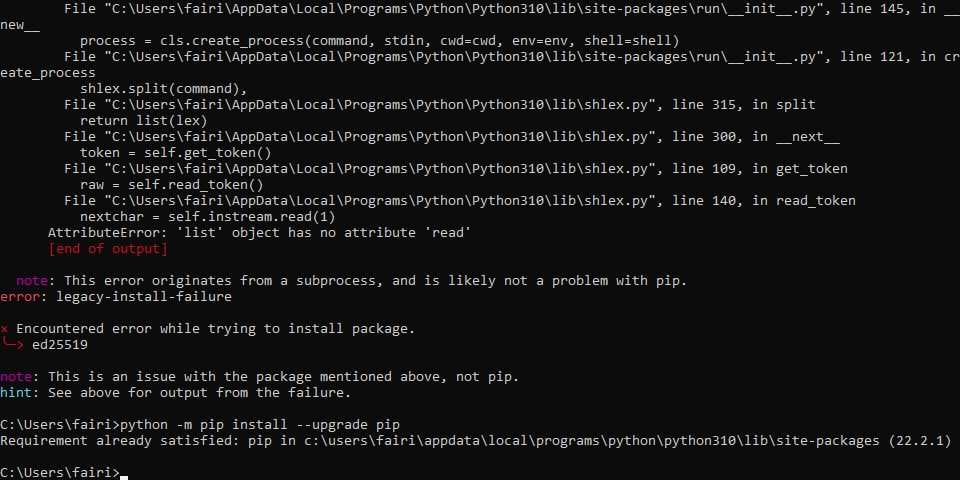Click the cyan 'hint' label

point(16,392)
